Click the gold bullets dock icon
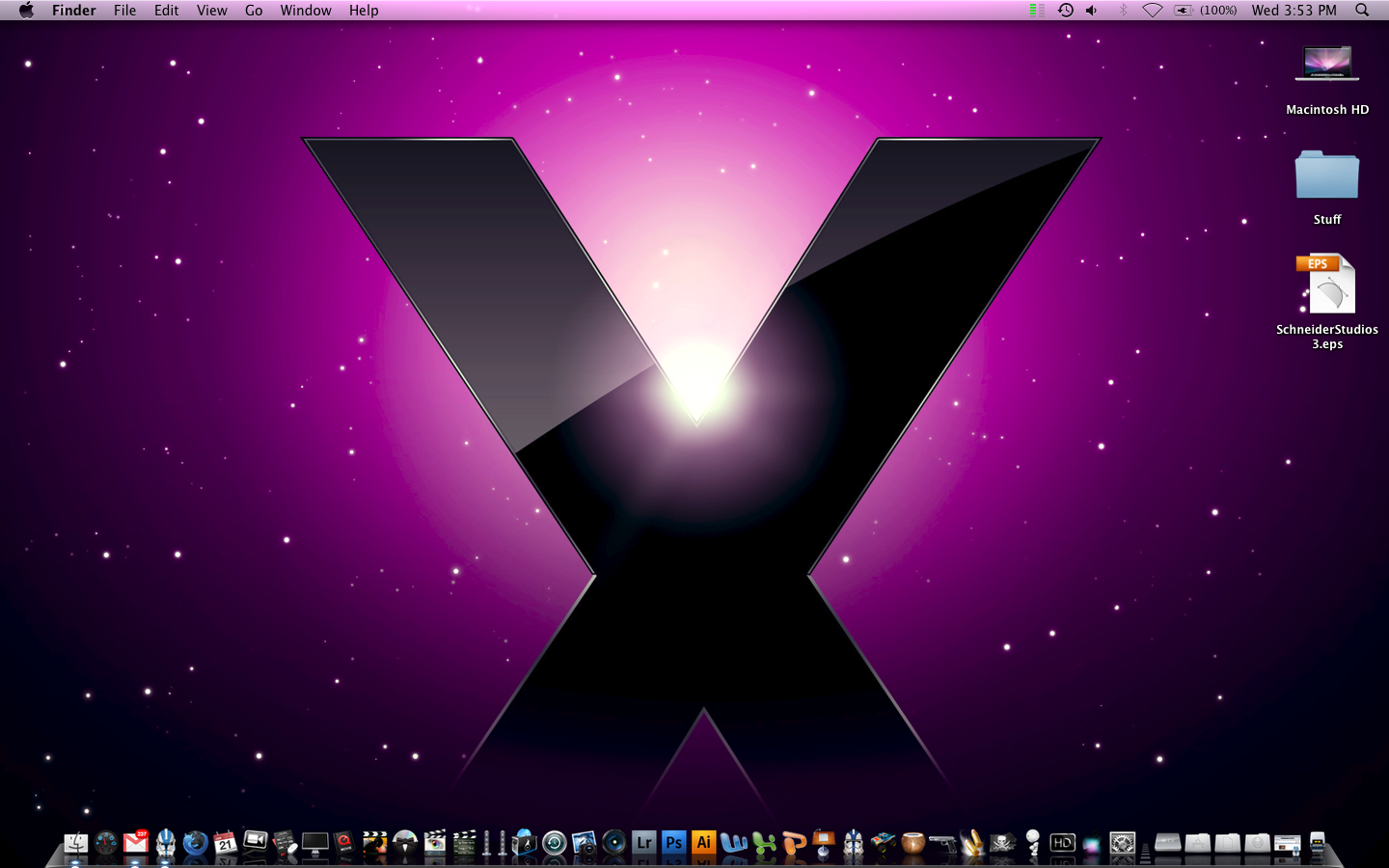 [x=972, y=843]
